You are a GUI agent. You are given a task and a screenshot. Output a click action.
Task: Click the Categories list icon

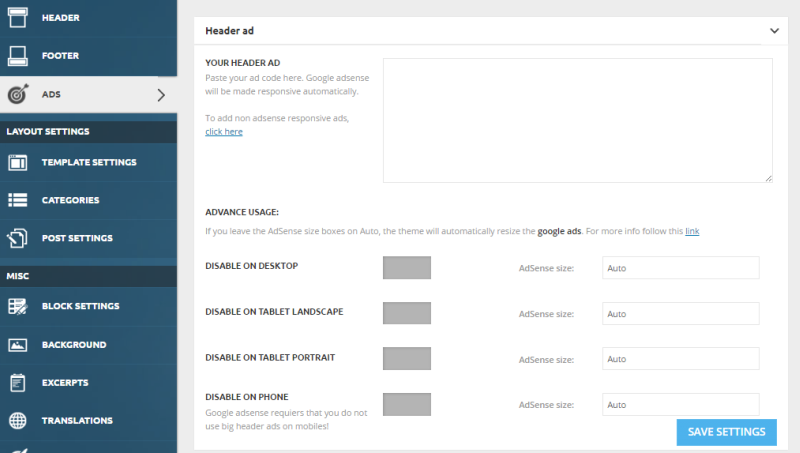17,200
